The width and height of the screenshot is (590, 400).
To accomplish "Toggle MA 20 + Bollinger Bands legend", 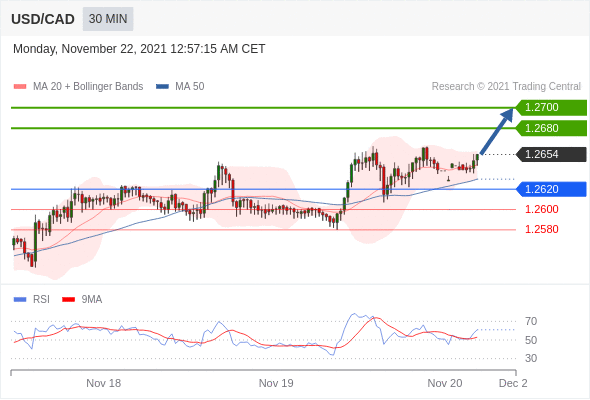I will (x=78, y=87).
